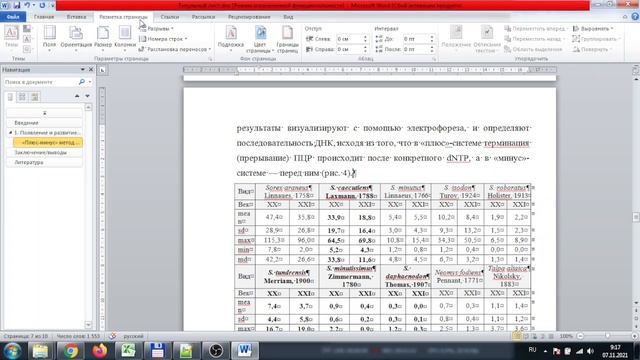This screenshot has width=640, height=360.
Task: Switch to the Рассылки tab
Action: (203, 17)
